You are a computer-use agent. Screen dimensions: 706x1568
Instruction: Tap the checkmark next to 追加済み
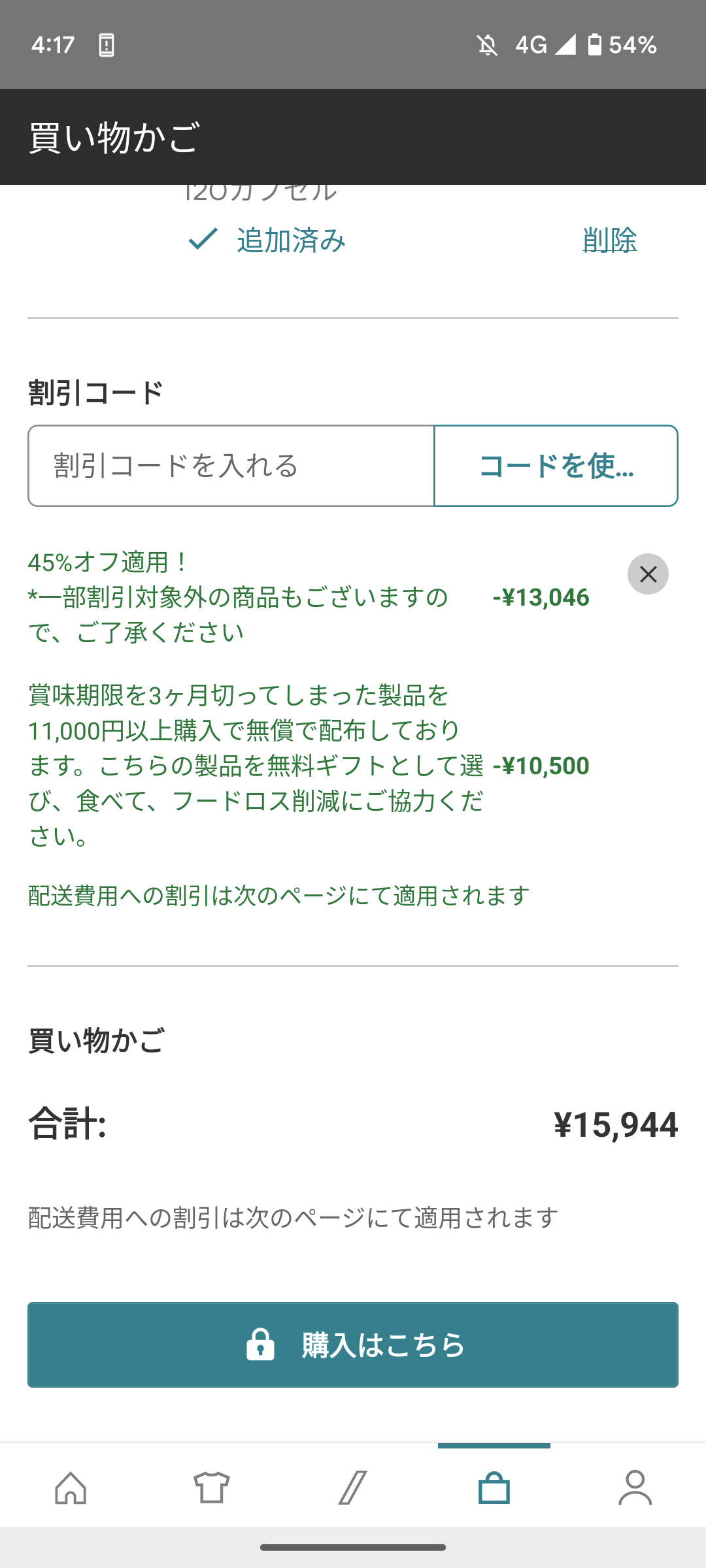click(203, 239)
